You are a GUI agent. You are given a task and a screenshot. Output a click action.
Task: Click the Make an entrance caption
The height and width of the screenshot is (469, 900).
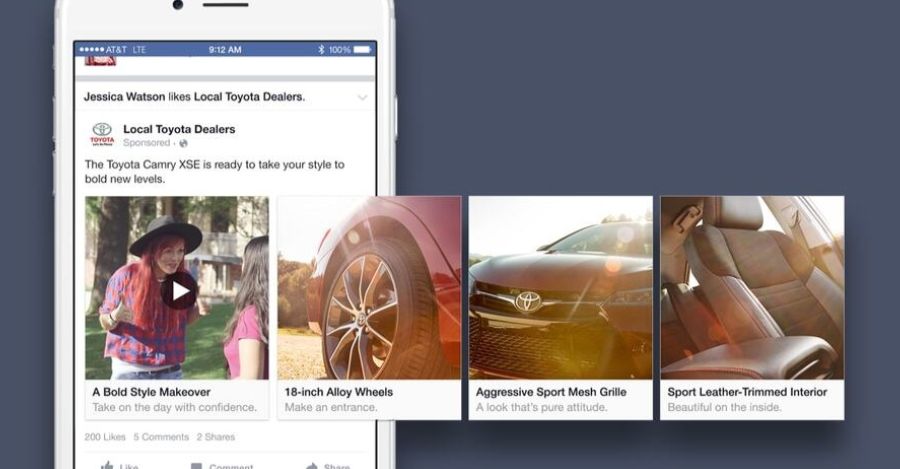[x=331, y=407]
